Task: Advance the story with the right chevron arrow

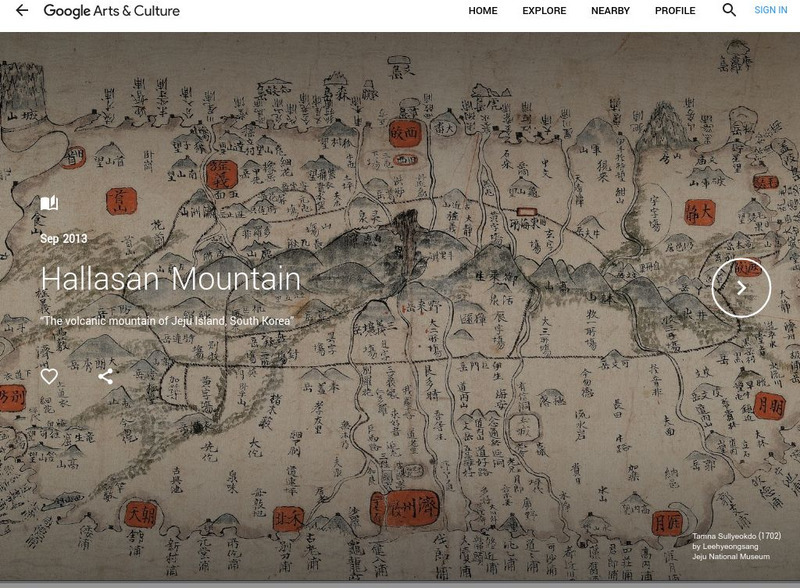Action: (x=741, y=287)
